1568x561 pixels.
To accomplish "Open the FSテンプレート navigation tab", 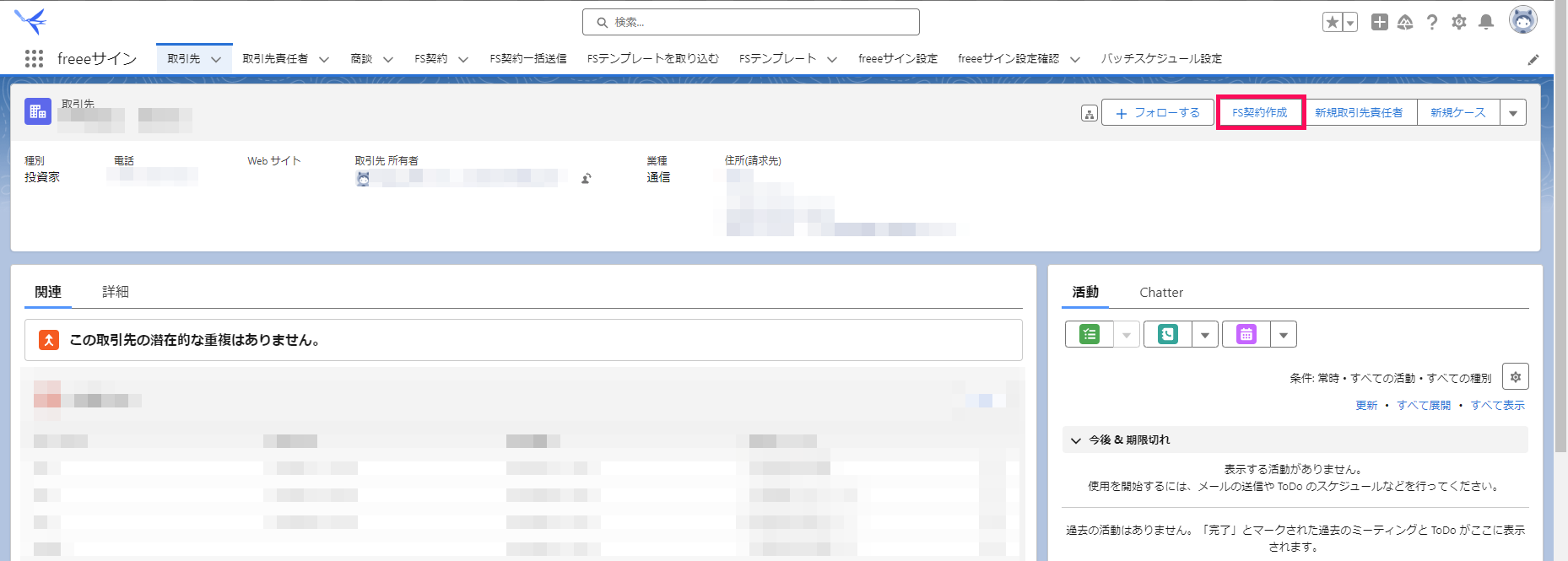I will click(x=778, y=59).
